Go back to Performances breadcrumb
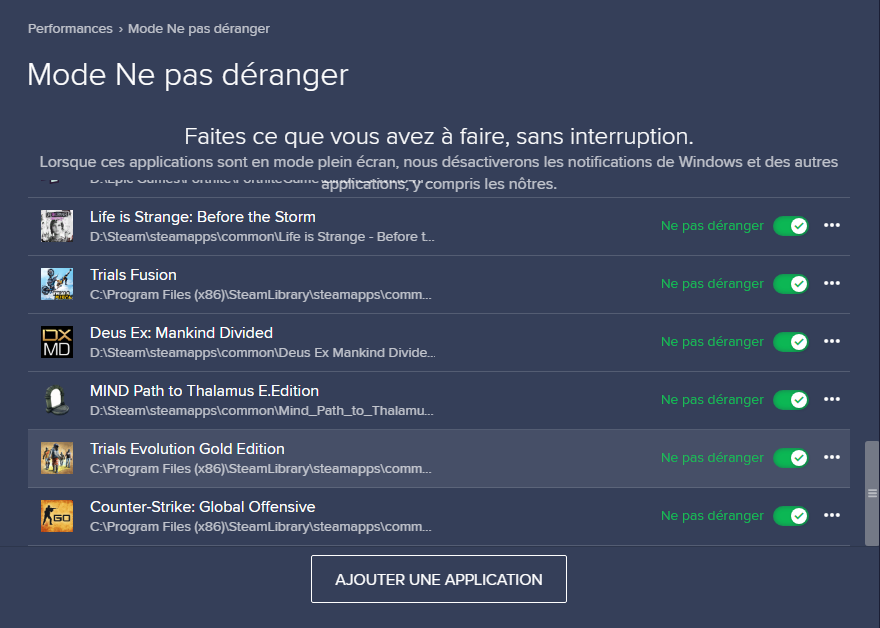Viewport: 880px width, 628px height. pos(70,29)
